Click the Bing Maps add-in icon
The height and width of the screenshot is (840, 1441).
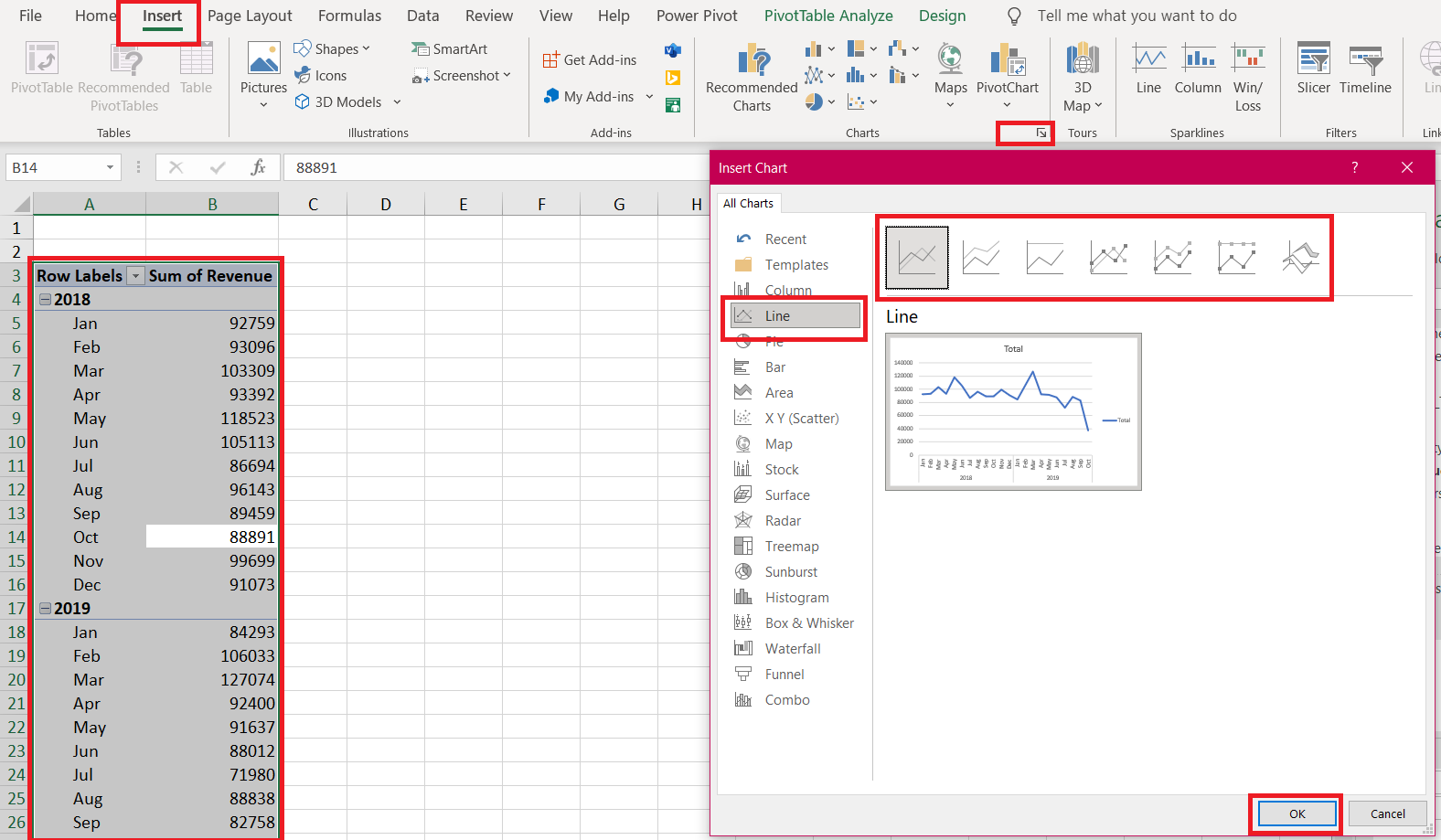(x=673, y=78)
